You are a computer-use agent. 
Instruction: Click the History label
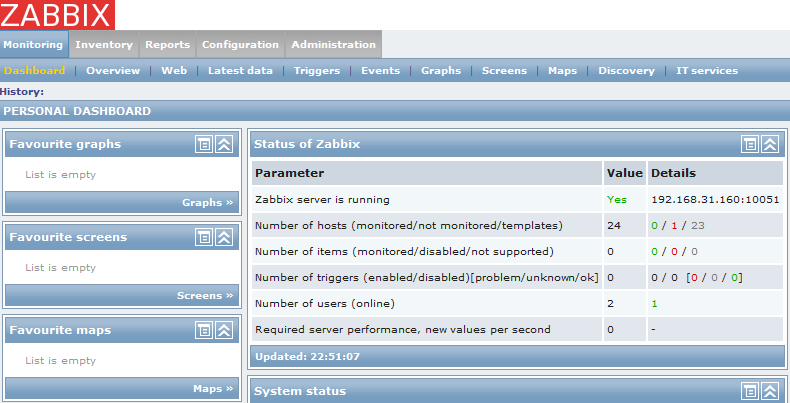(x=22, y=92)
